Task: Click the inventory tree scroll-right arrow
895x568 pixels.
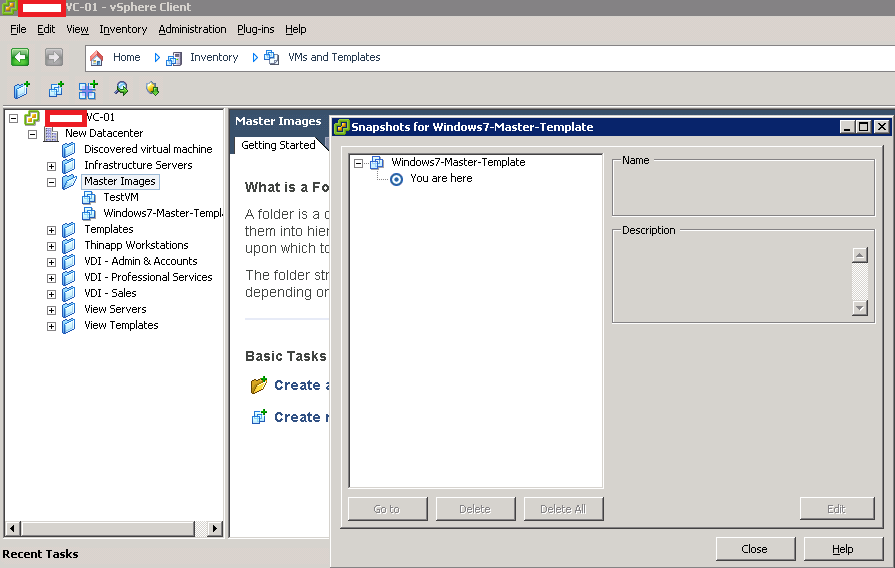Action: pos(215,529)
